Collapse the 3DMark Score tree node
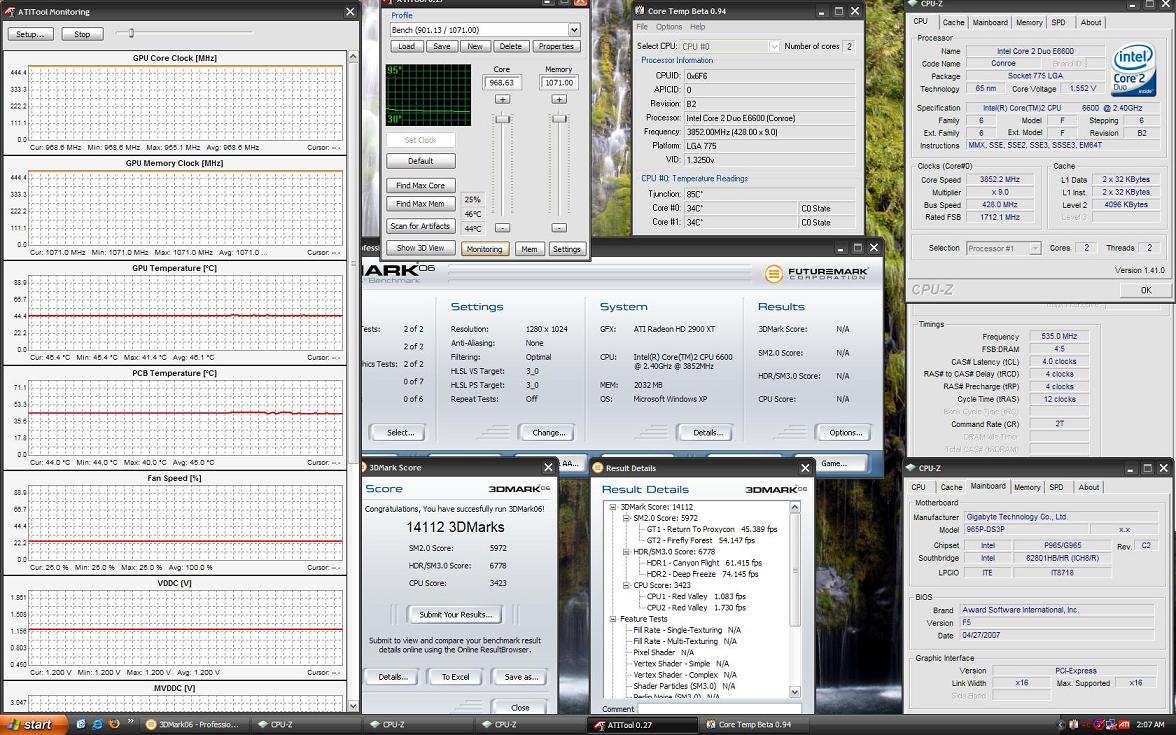 pyautogui.click(x=614, y=507)
